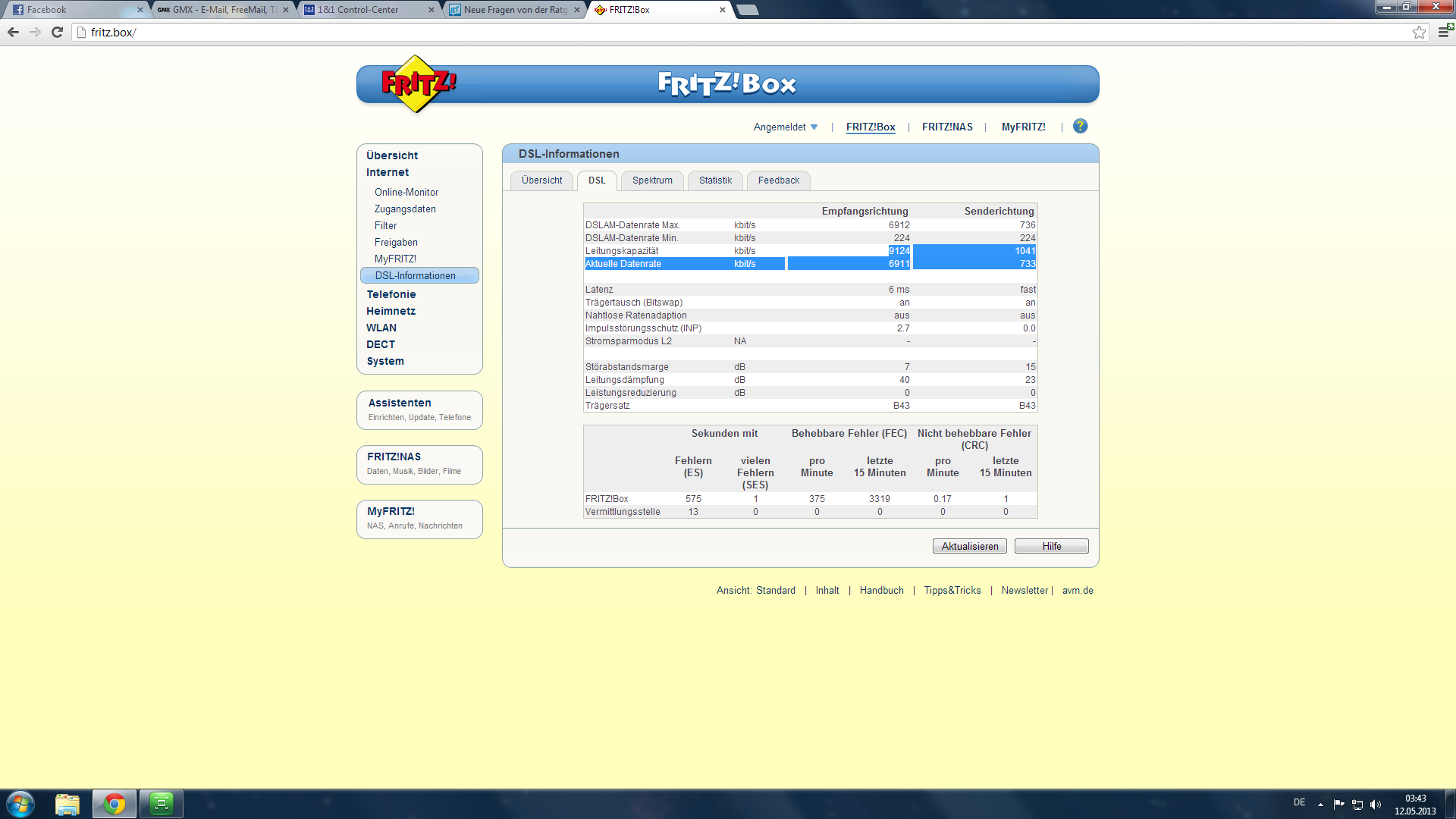Click the FRITZ! logo in the header
The image size is (1456, 819).
coord(417,83)
